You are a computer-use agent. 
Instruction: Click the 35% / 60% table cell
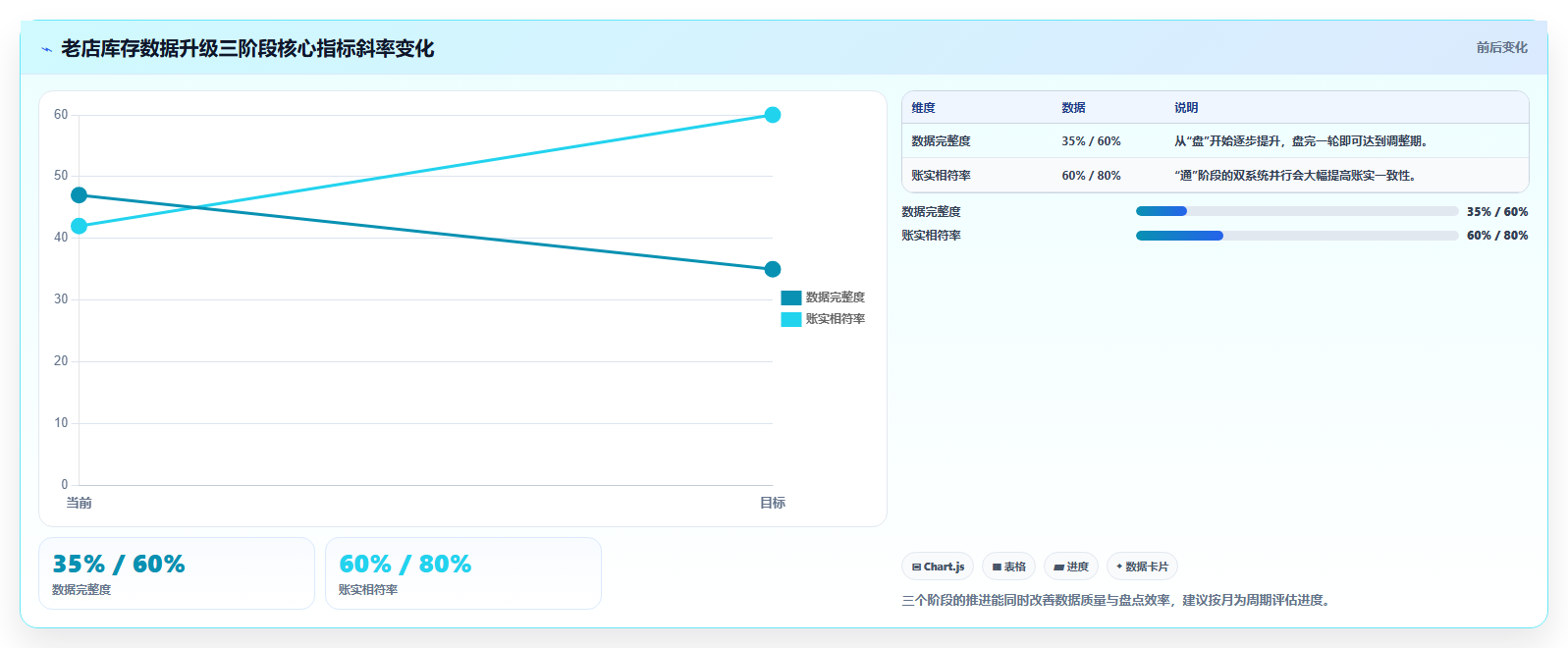[x=1091, y=141]
